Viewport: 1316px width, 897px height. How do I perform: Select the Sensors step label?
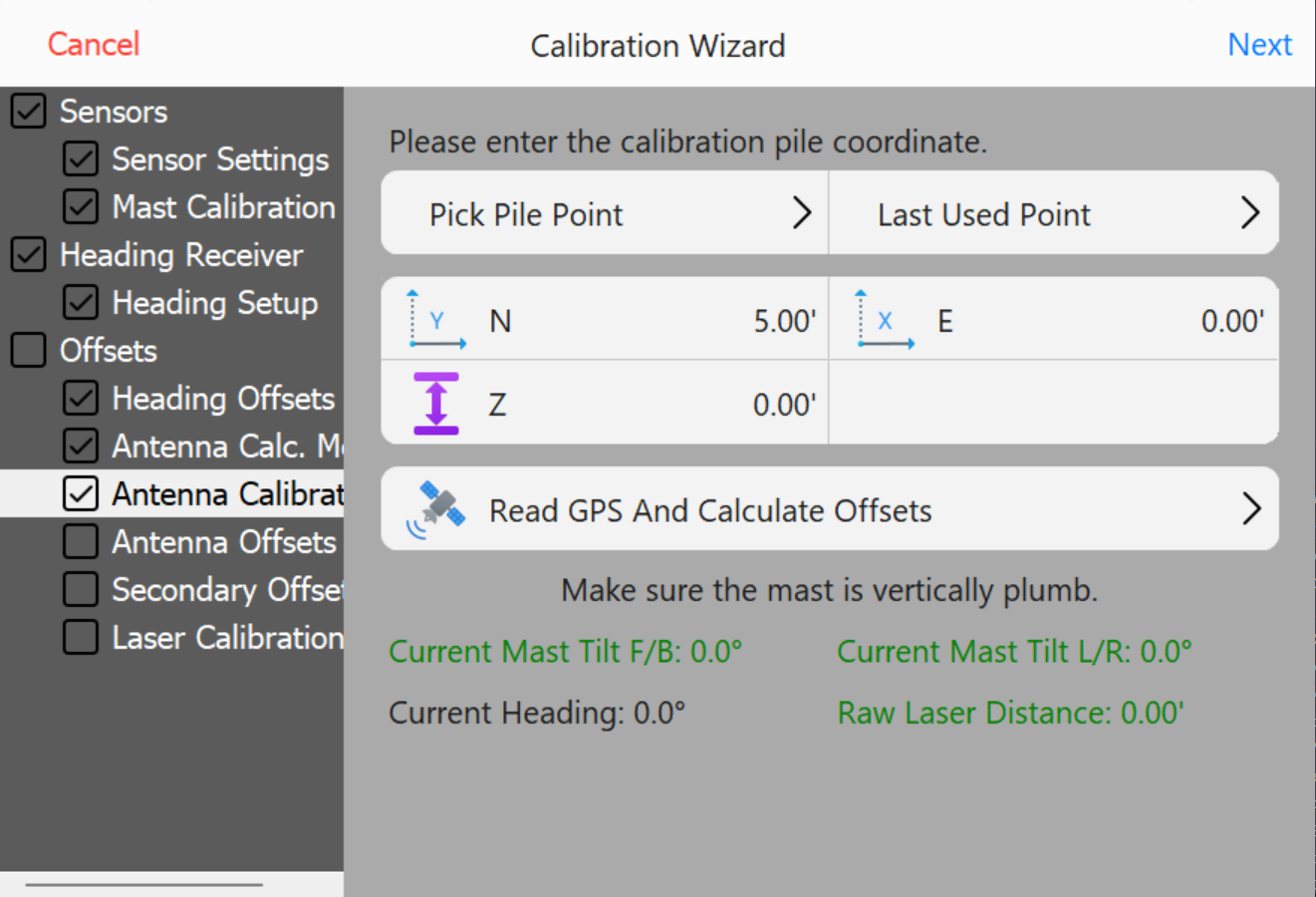114,112
